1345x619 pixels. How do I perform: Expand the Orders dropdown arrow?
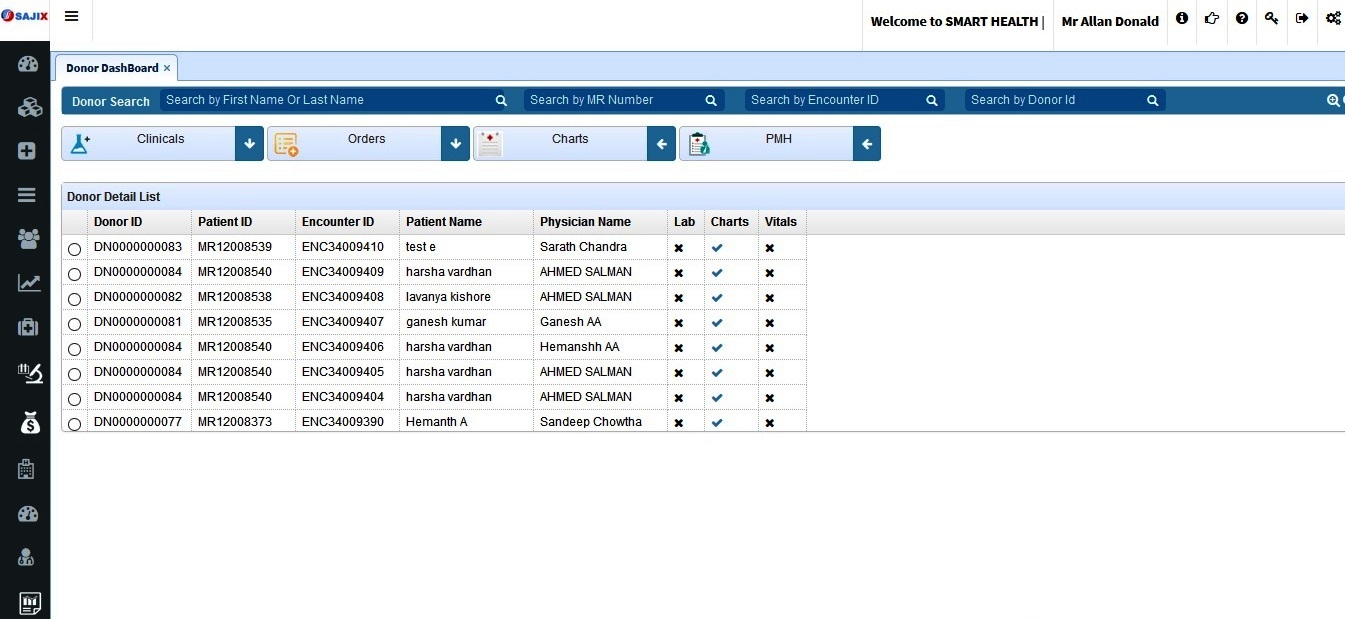(x=455, y=144)
